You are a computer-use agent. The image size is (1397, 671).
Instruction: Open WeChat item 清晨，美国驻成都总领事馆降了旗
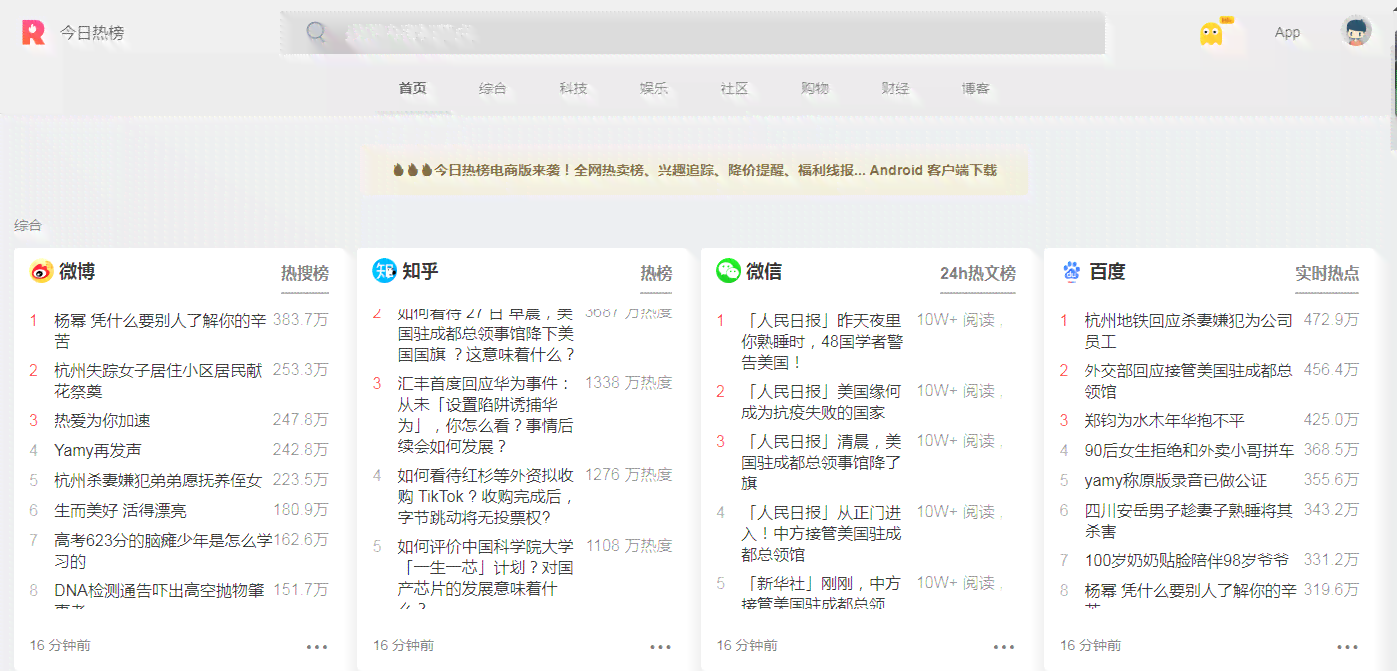pyautogui.click(x=821, y=461)
